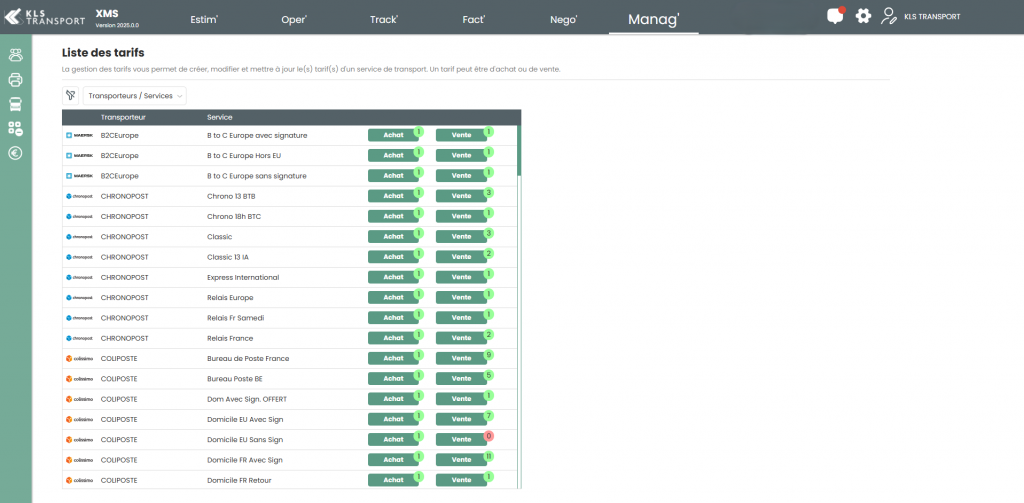Image resolution: width=1024 pixels, height=503 pixels.
Task: Open the euro pricing icon in sidebar
Action: [x=15, y=153]
